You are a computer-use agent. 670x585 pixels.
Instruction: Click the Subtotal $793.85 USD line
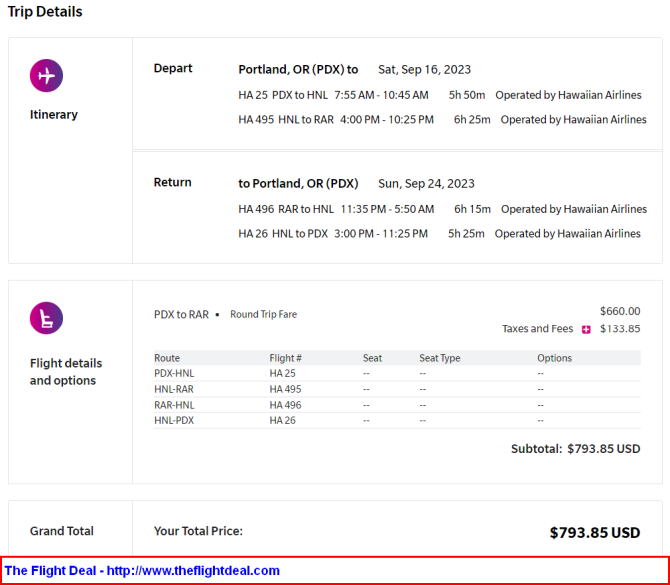(576, 449)
